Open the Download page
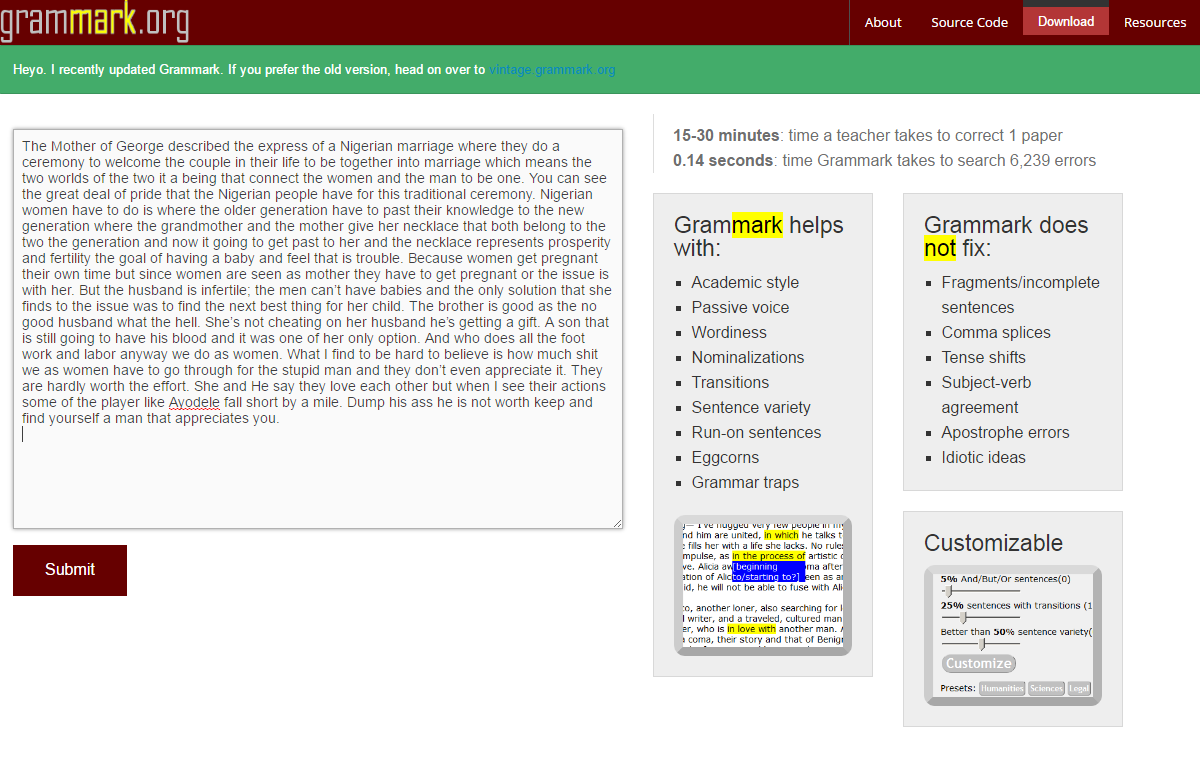Viewport: 1200px width, 757px height. [1066, 21]
